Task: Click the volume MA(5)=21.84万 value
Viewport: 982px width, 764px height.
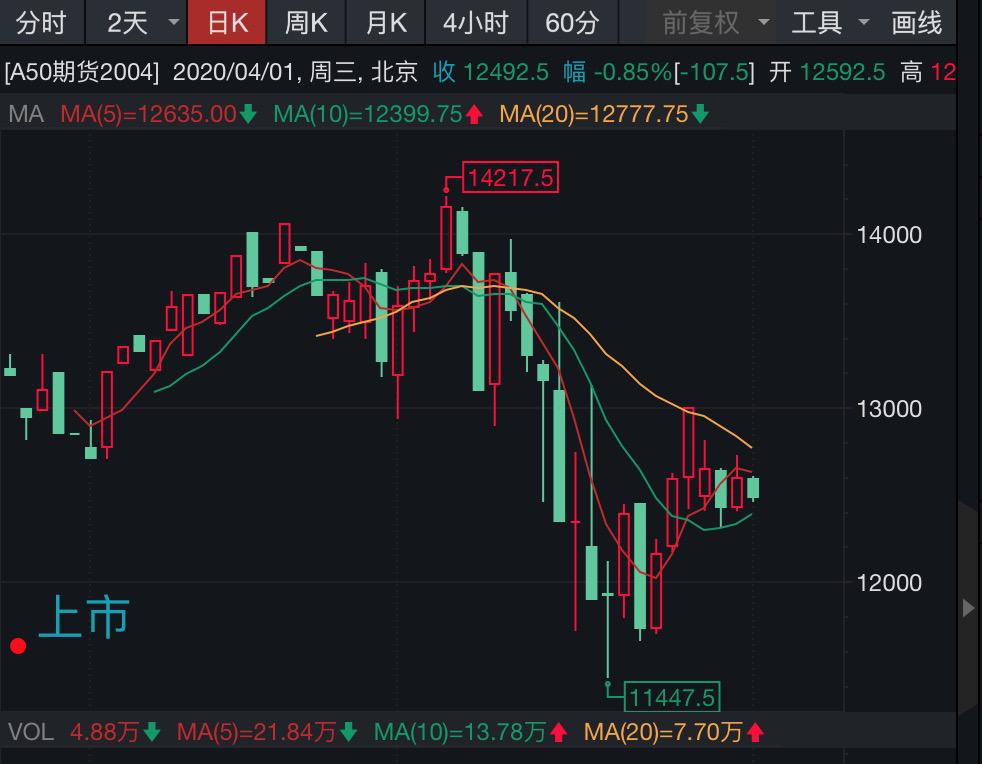Action: 257,731
